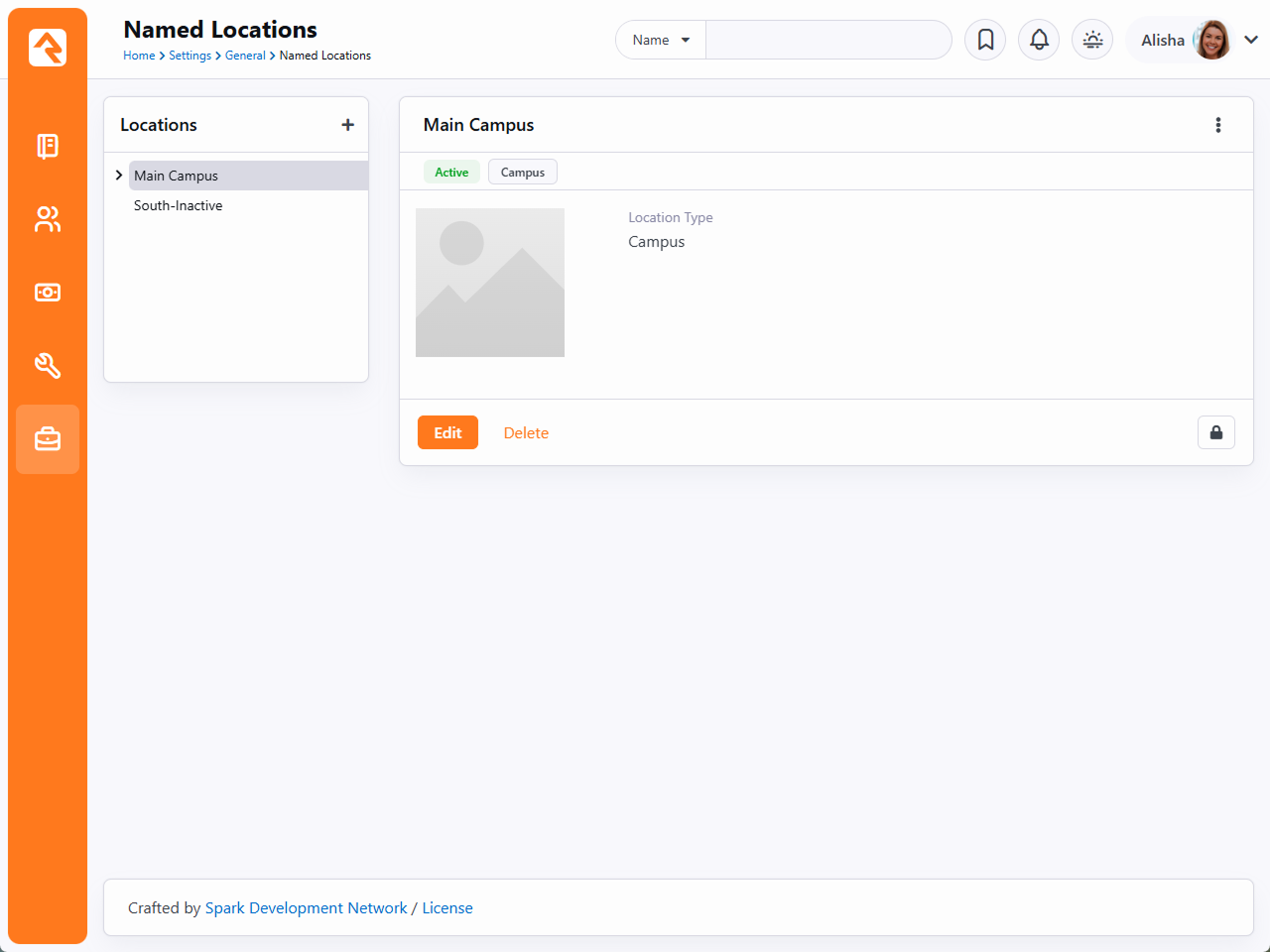Open the Tools wrench sidebar icon
The width and height of the screenshot is (1270, 952).
tap(48, 366)
